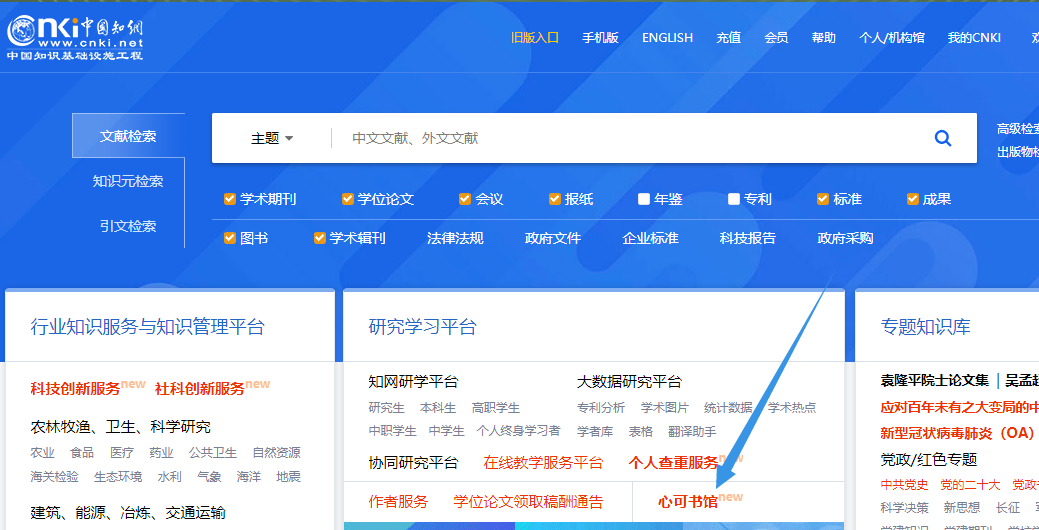Open 科技创新服务 link
The height and width of the screenshot is (530, 1039).
tap(76, 389)
